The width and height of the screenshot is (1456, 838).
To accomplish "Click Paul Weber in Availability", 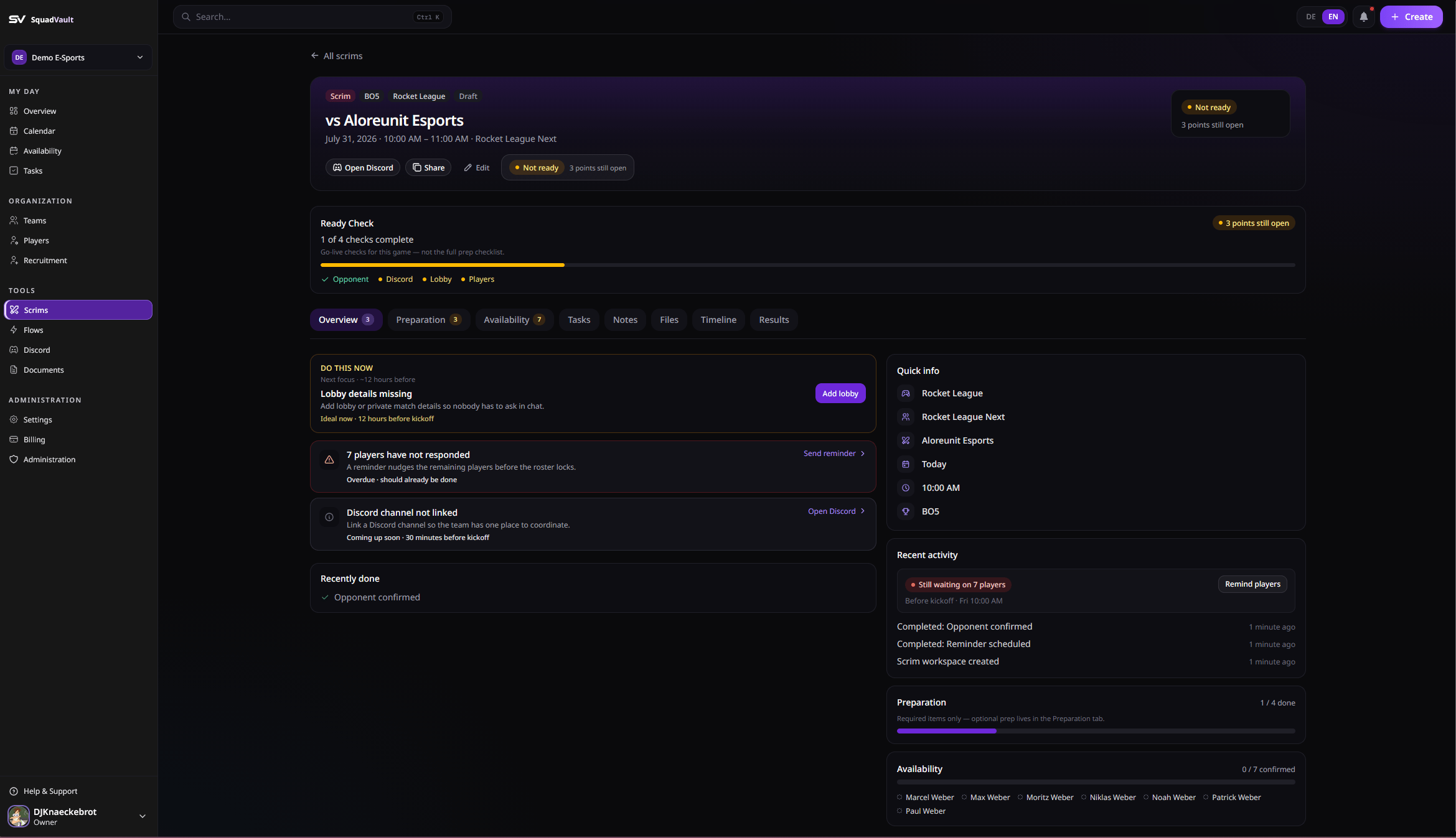I will (x=921, y=811).
